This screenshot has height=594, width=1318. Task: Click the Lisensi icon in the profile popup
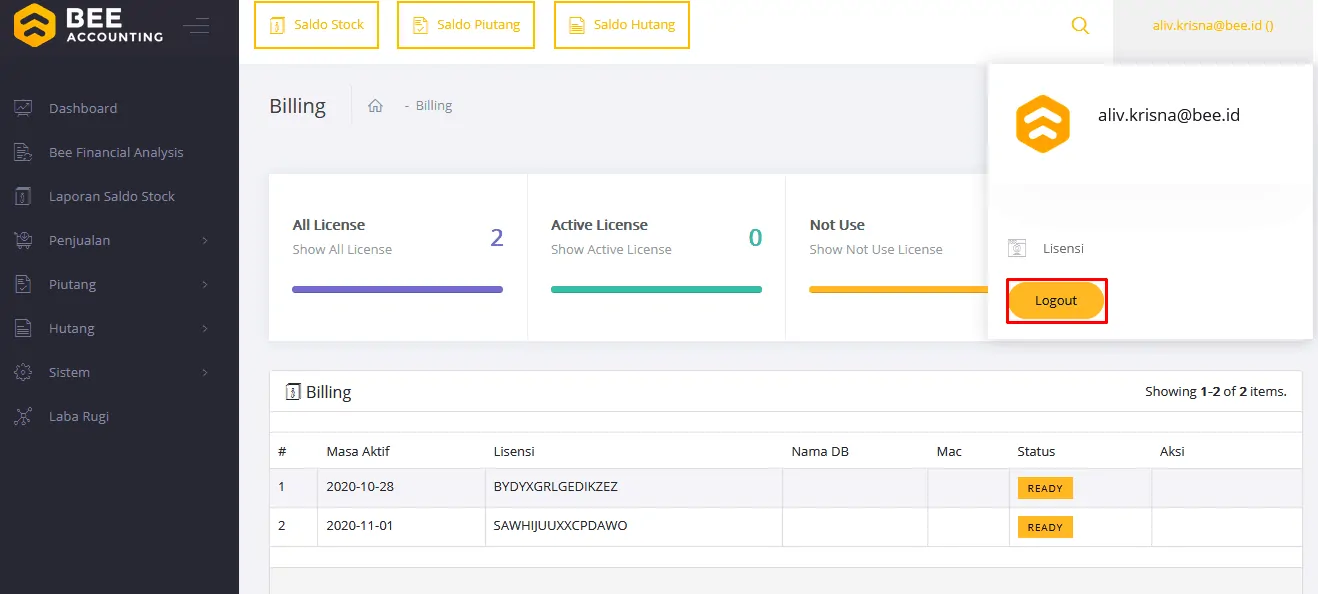(1016, 247)
